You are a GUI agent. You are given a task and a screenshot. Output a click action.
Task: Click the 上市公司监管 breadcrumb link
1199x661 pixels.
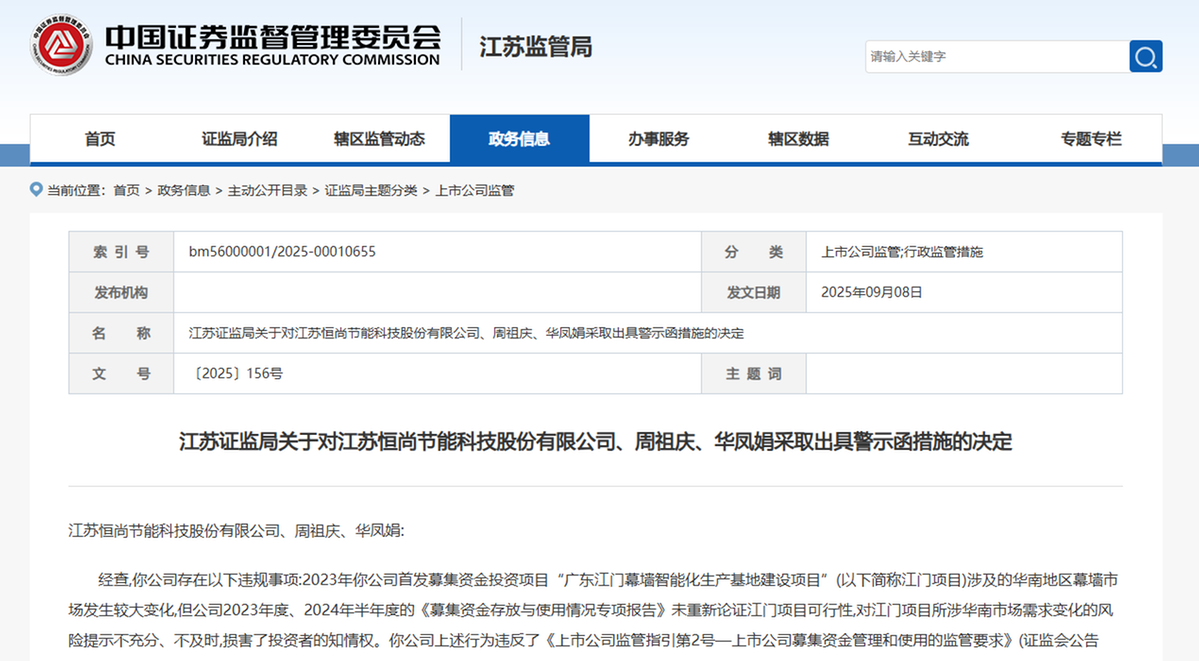[475, 190]
